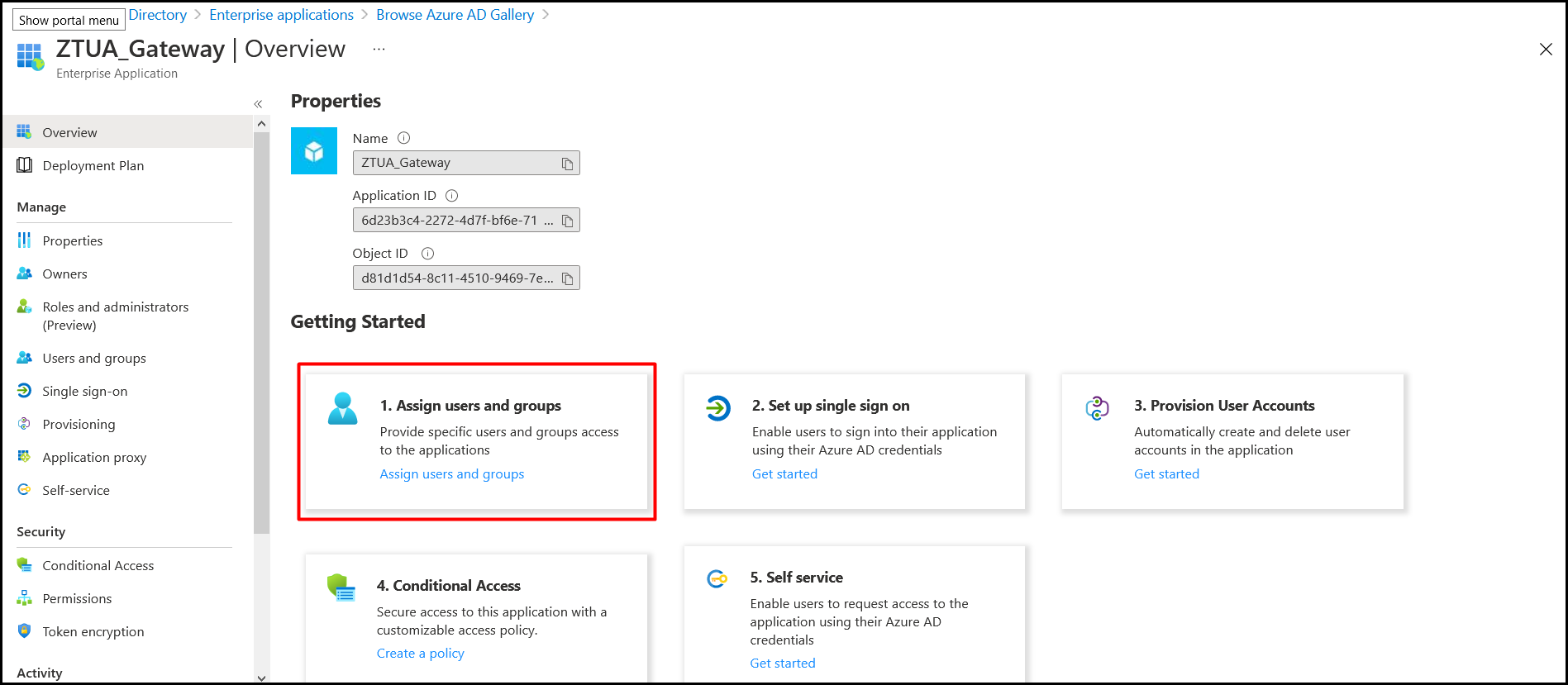The width and height of the screenshot is (1568, 685).
Task: Click the Users and groups sidebar icon
Action: pyautogui.click(x=24, y=358)
